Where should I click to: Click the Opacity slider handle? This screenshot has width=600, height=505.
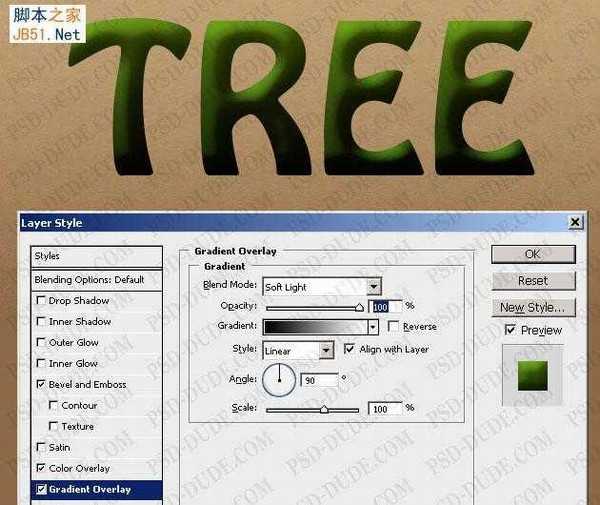coord(359,308)
